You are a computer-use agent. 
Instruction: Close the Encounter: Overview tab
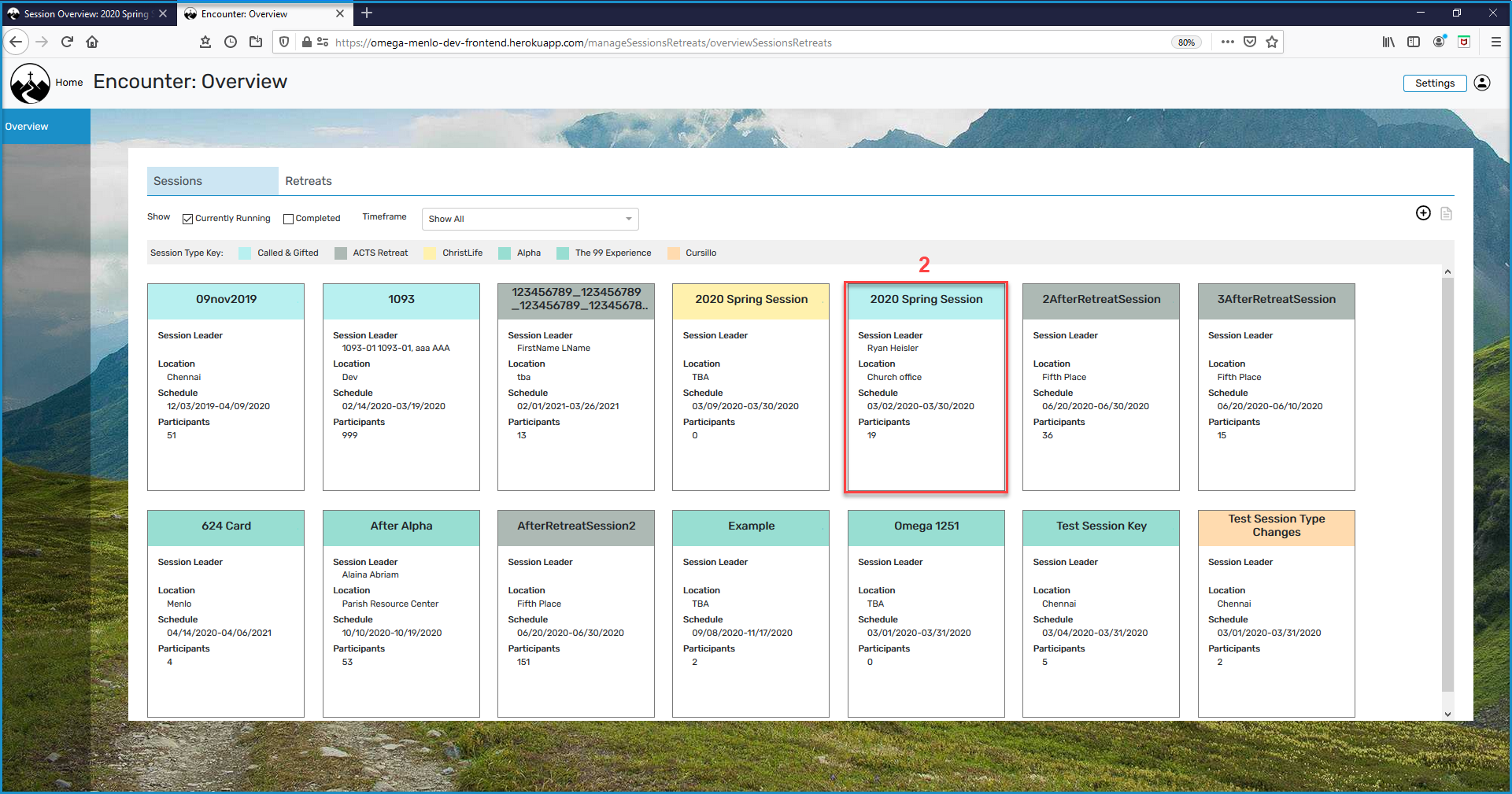(x=340, y=13)
